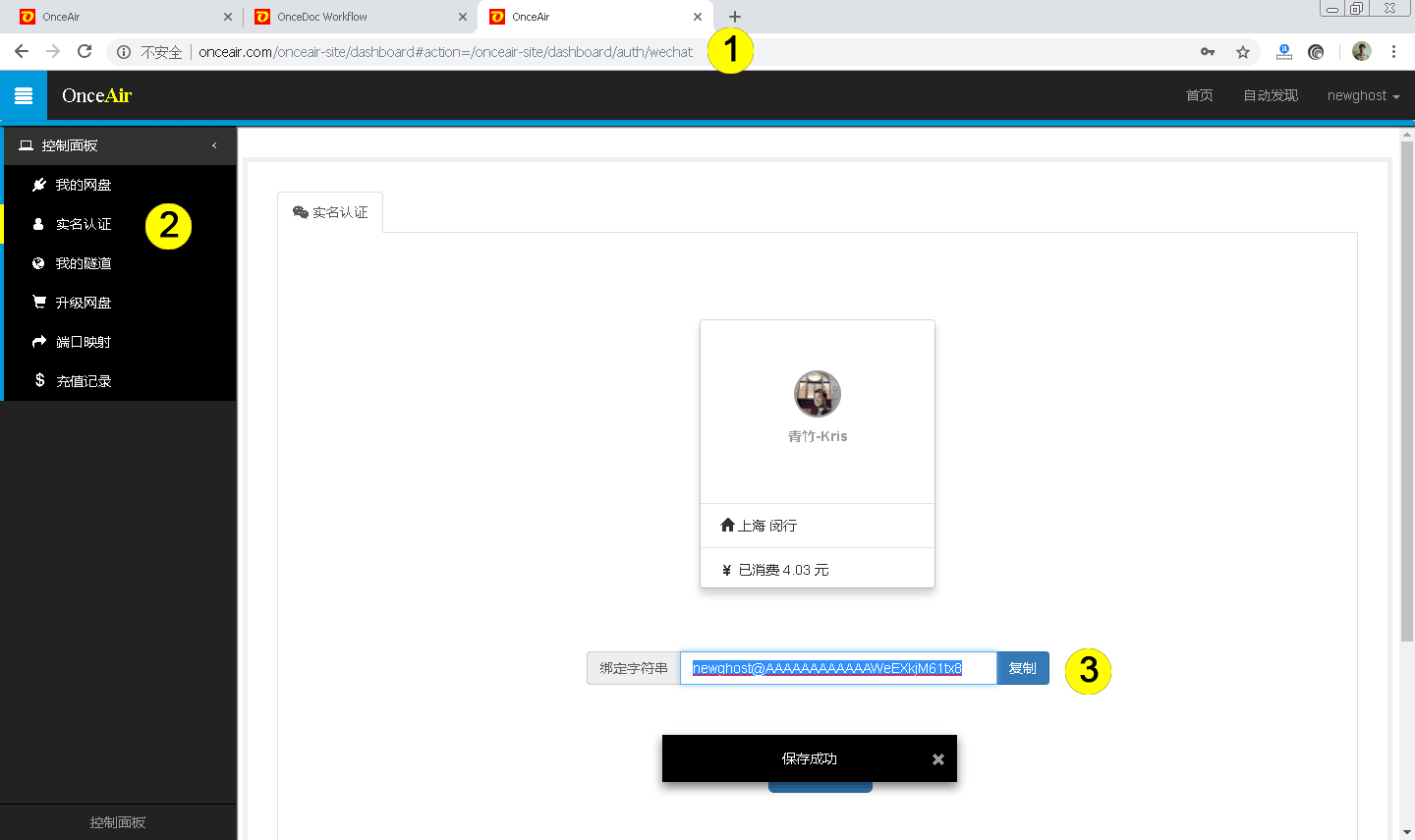Click the 绑定字符串 text field
This screenshot has width=1415, height=840.
pyautogui.click(x=837, y=668)
